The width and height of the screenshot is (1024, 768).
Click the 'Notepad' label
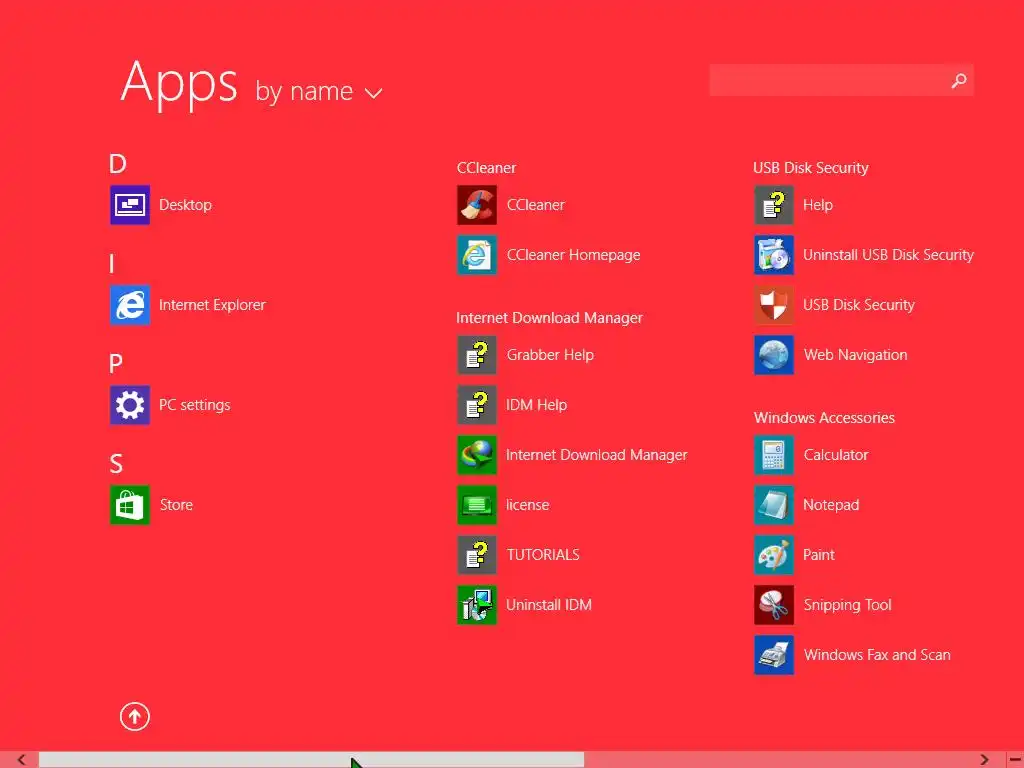pos(831,505)
